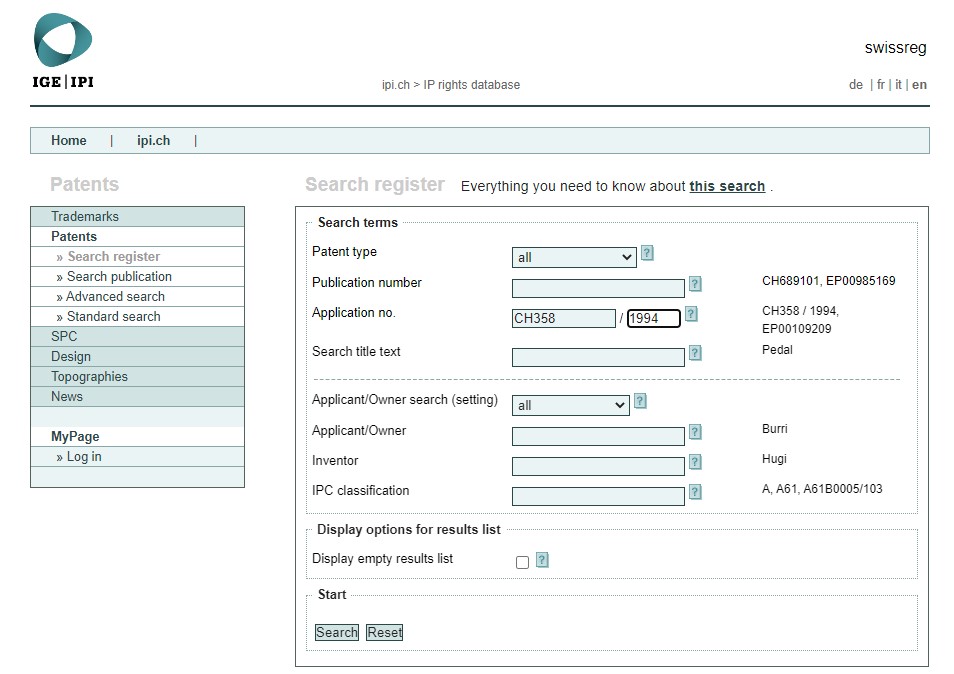This screenshot has width=954, height=674.
Task: Select Standard search in sidebar
Action: point(138,317)
